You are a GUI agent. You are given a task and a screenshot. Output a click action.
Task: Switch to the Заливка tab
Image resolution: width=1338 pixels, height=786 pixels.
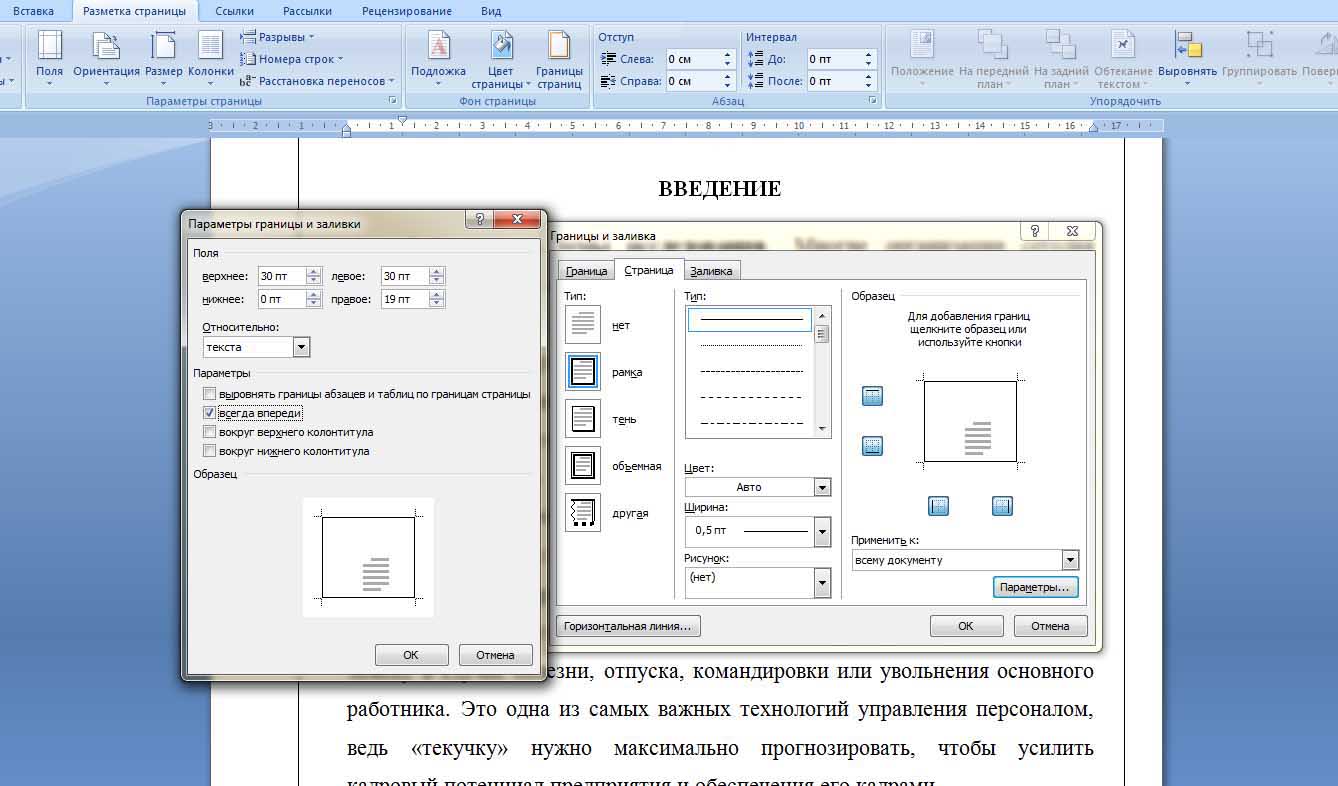point(711,271)
